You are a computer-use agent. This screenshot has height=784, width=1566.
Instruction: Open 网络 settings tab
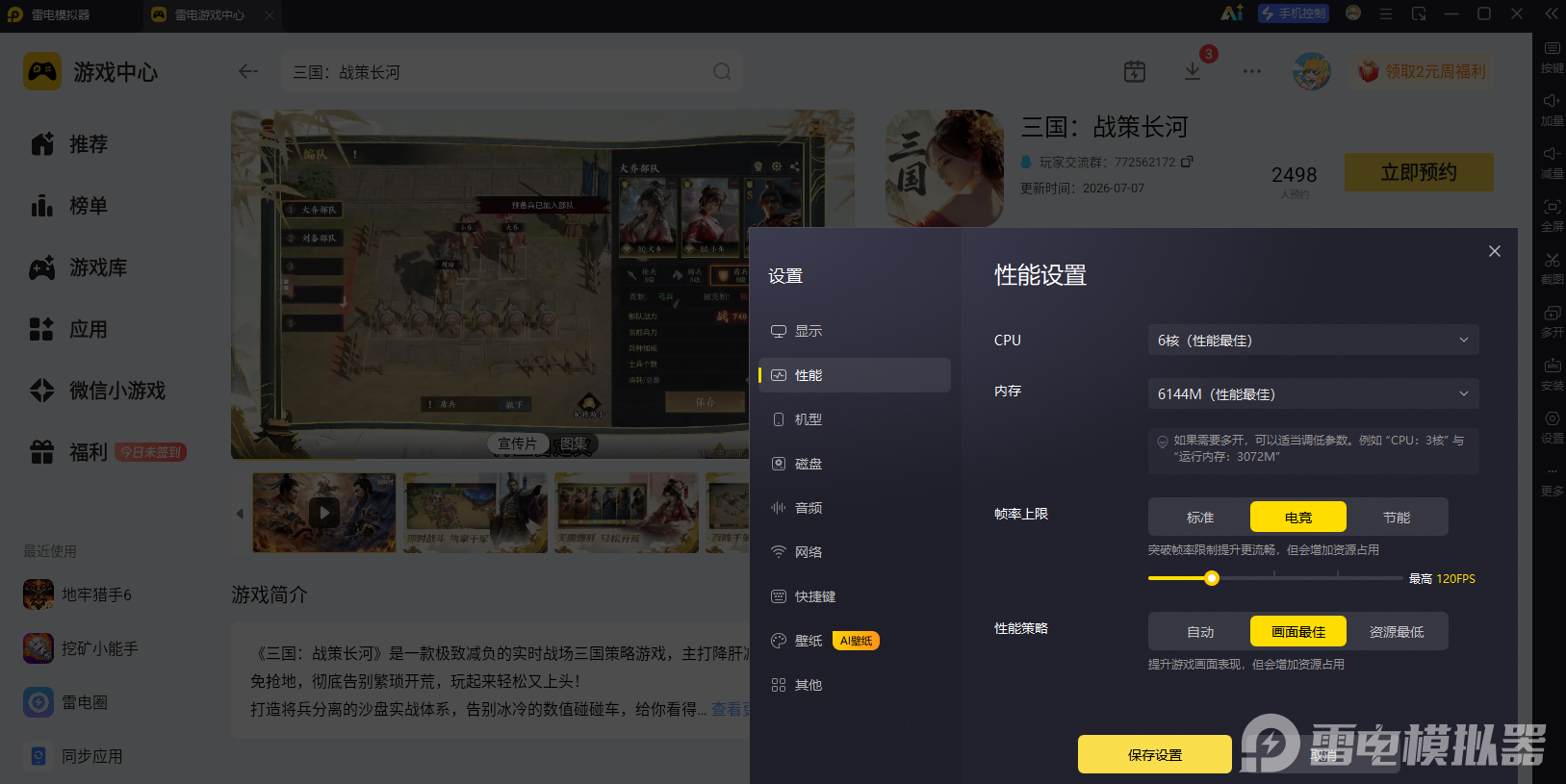tap(855, 552)
